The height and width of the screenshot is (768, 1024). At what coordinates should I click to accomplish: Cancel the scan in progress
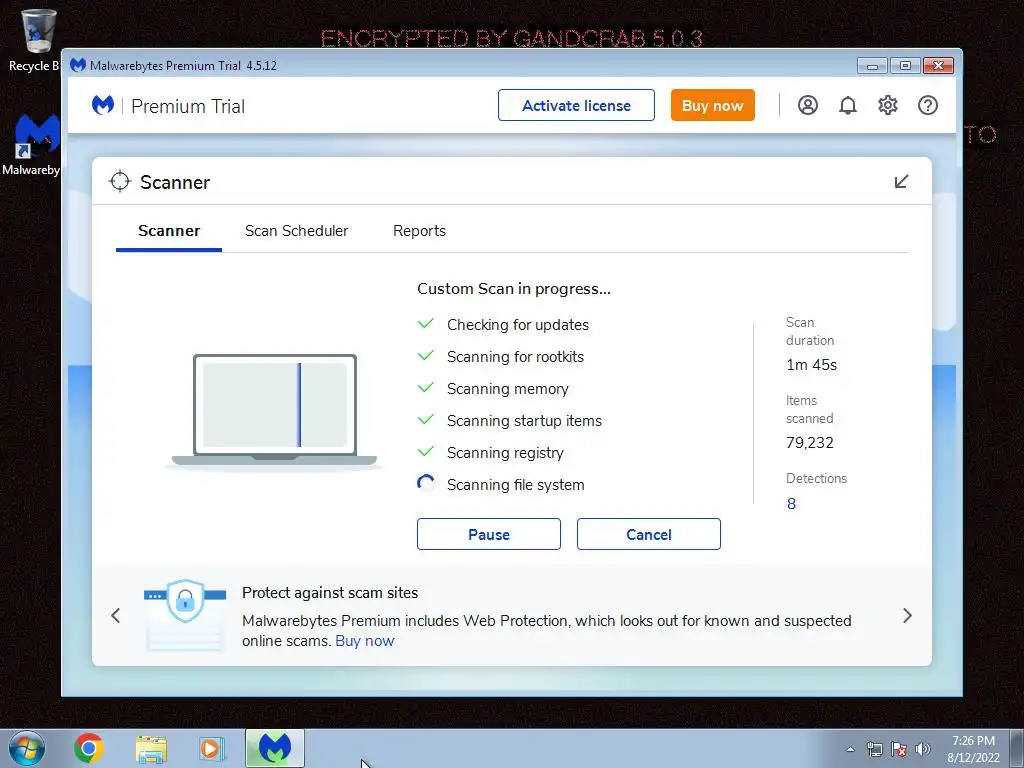coord(648,534)
